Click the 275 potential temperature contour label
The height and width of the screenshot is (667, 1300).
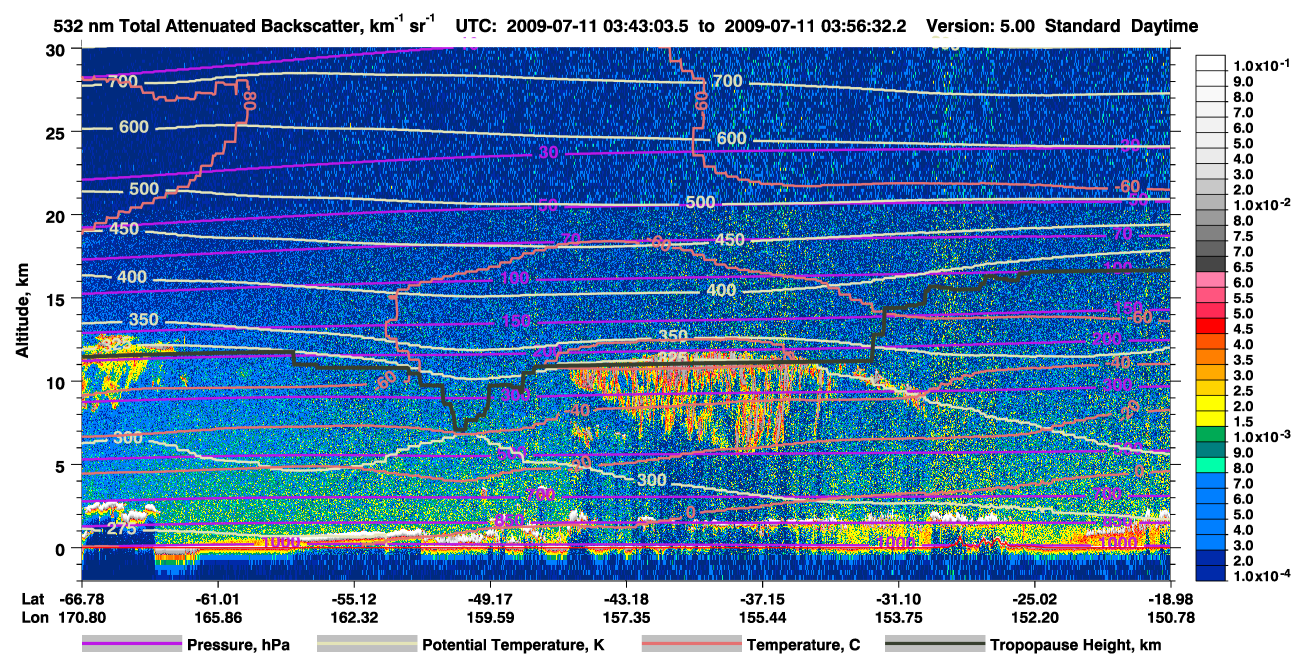click(x=121, y=529)
